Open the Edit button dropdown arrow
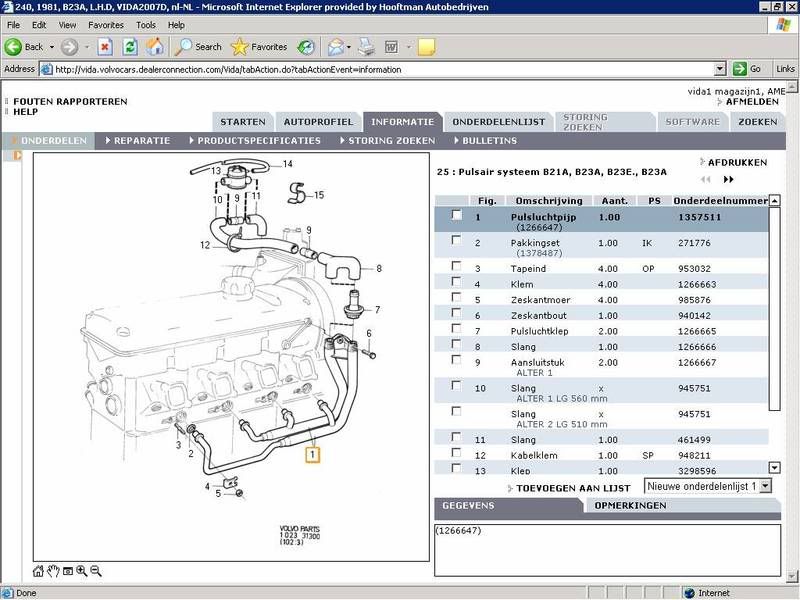Screen dimensions: 800x600 (408, 47)
